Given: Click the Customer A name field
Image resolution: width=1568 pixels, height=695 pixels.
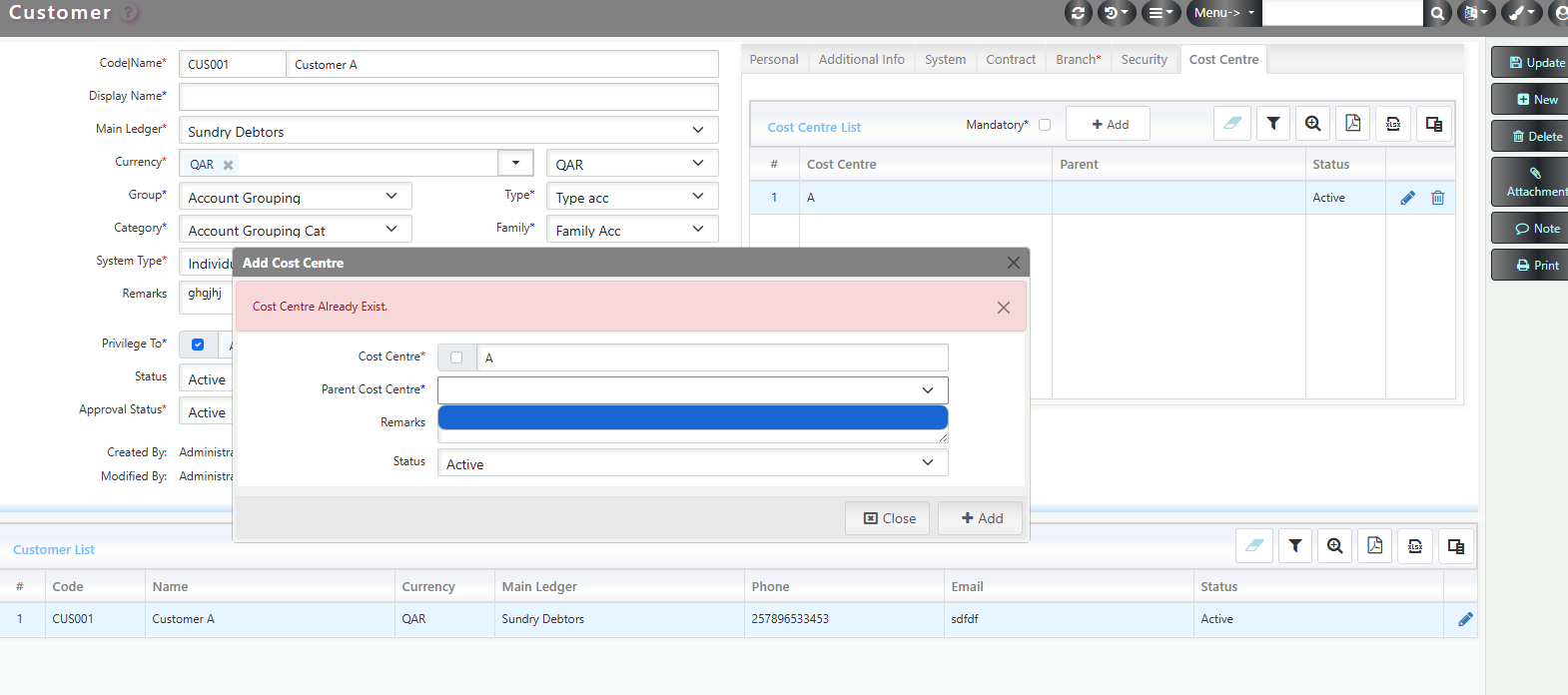Looking at the screenshot, I should tap(502, 64).
